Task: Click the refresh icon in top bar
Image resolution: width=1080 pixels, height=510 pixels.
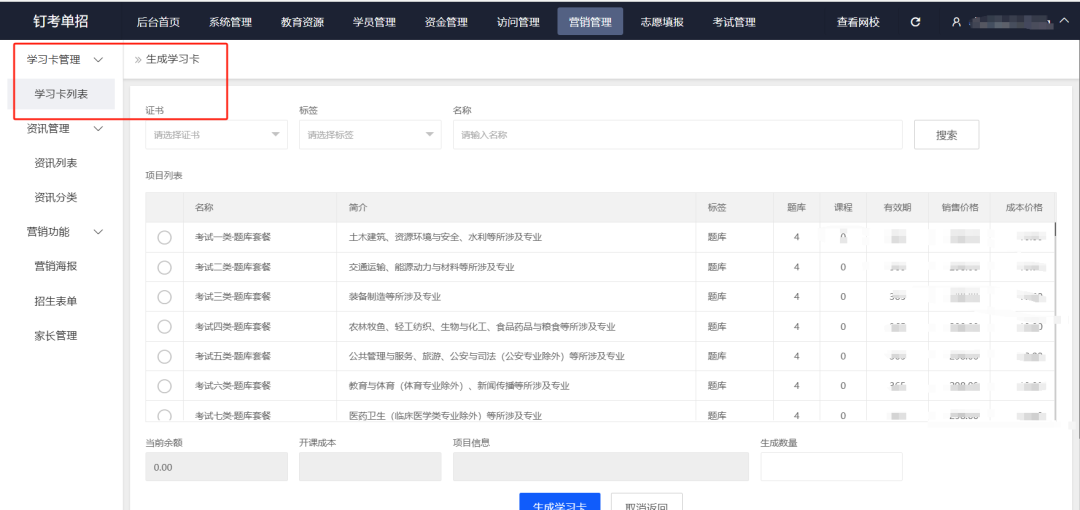Action: [x=915, y=22]
